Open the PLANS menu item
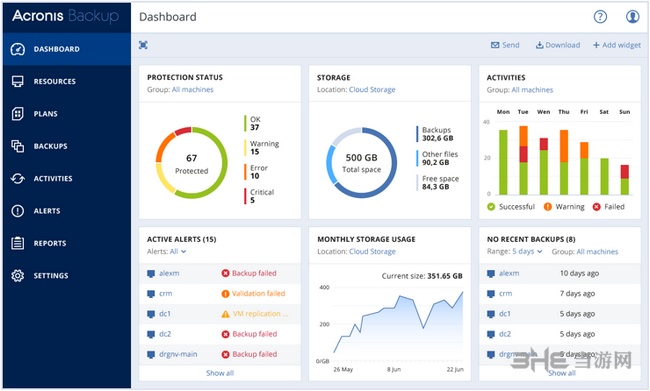Image resolution: width=650 pixels, height=391 pixels. point(67,114)
